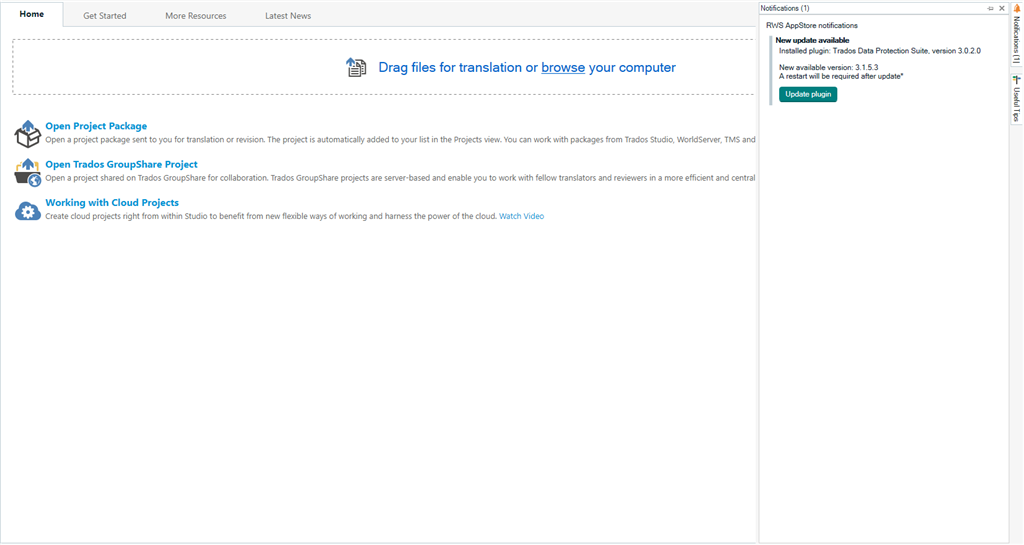Click the drag files document icon
Image resolution: width=1024 pixels, height=545 pixels.
point(356,67)
